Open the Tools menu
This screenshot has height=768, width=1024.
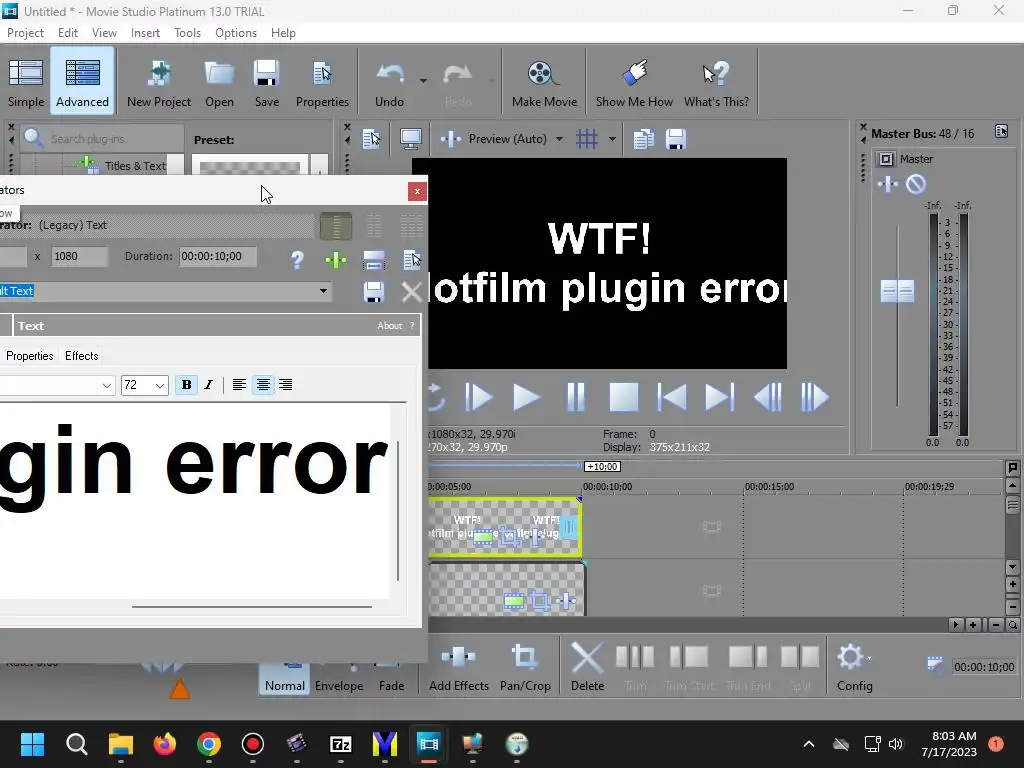(x=187, y=33)
